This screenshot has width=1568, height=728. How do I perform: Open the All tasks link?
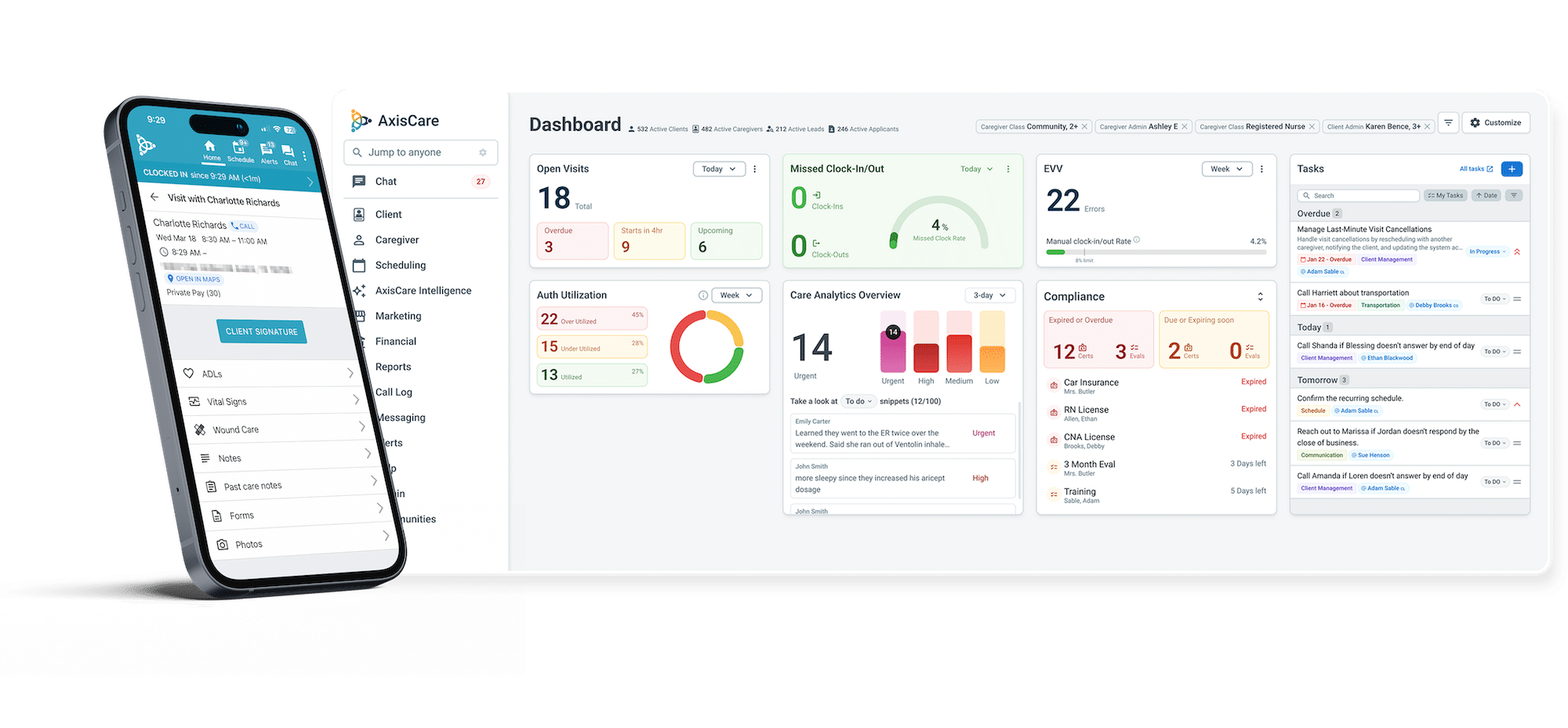pyautogui.click(x=1476, y=169)
